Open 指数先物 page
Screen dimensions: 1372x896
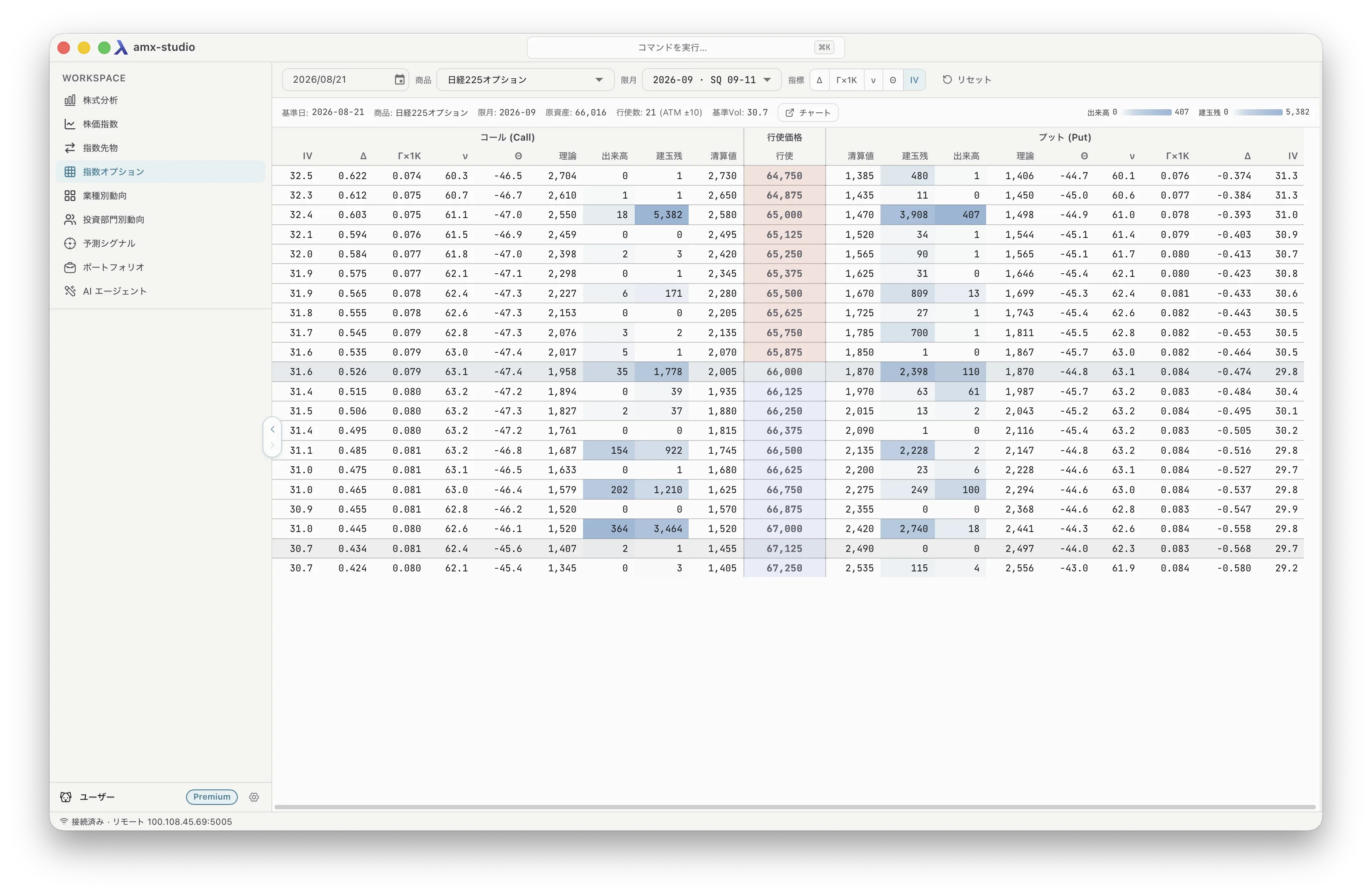pyautogui.click(x=160, y=148)
